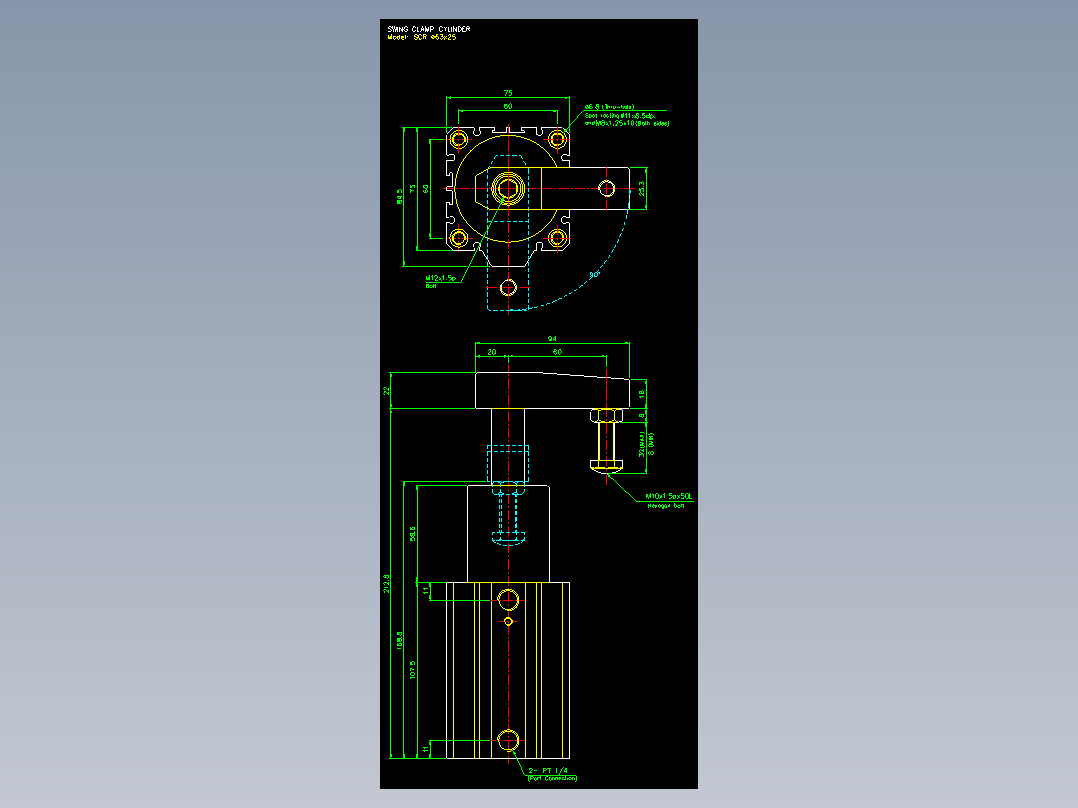
Task: Click the "ø6.8 (Thru-hole)" annotation
Action: click(609, 107)
